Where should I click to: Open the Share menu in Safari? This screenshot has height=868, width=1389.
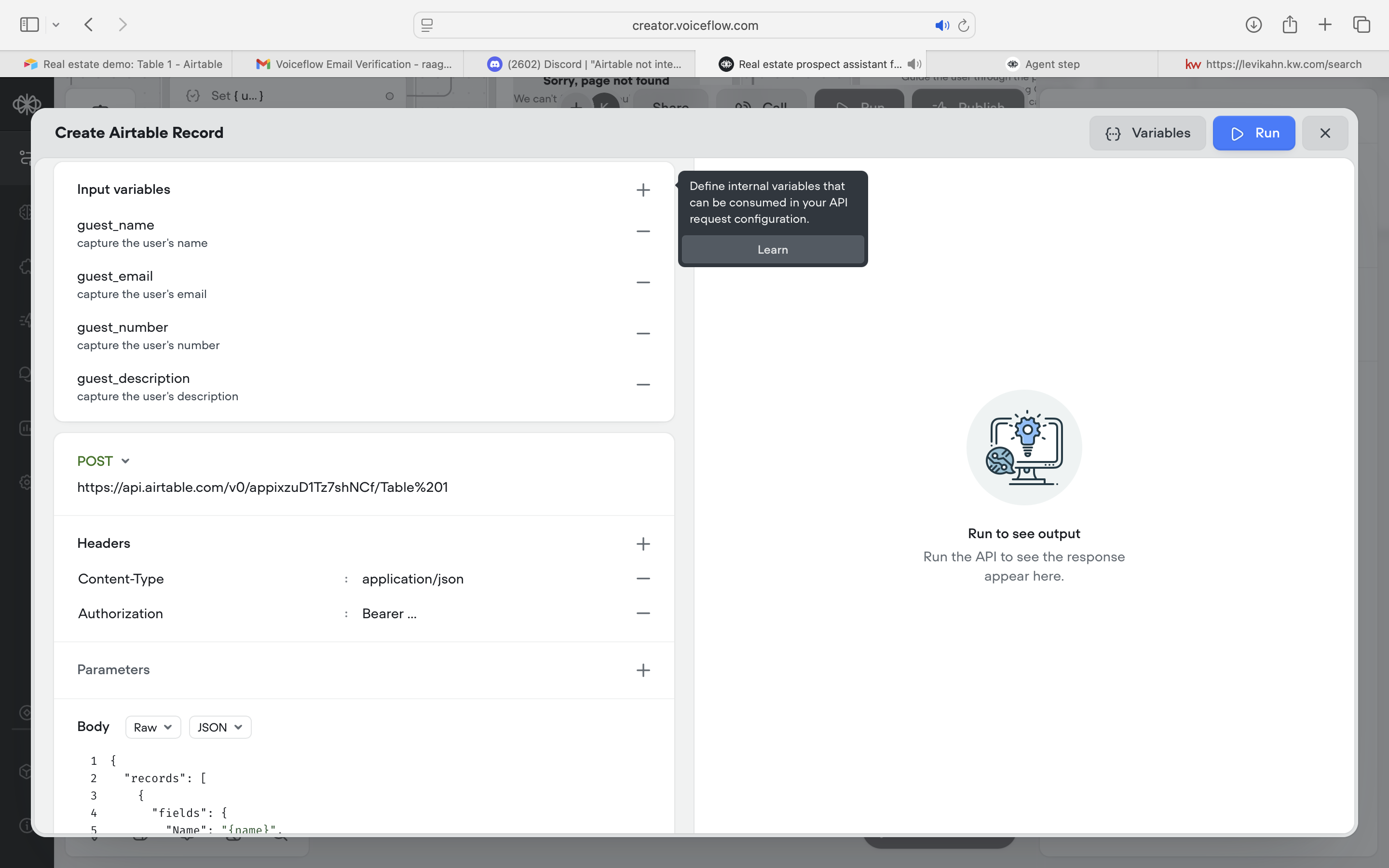point(1290,25)
